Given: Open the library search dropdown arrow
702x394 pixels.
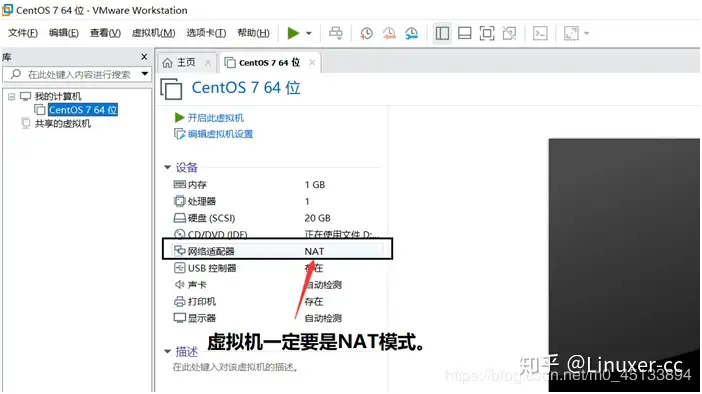Looking at the screenshot, I should click(145, 74).
